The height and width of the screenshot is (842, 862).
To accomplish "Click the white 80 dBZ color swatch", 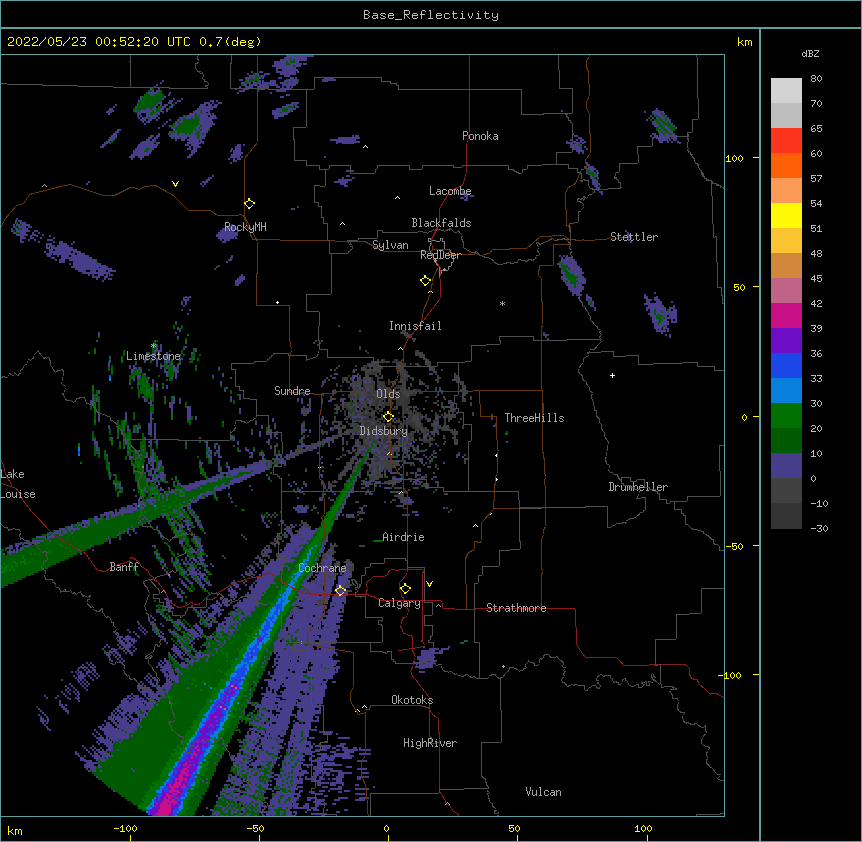I will [x=786, y=90].
